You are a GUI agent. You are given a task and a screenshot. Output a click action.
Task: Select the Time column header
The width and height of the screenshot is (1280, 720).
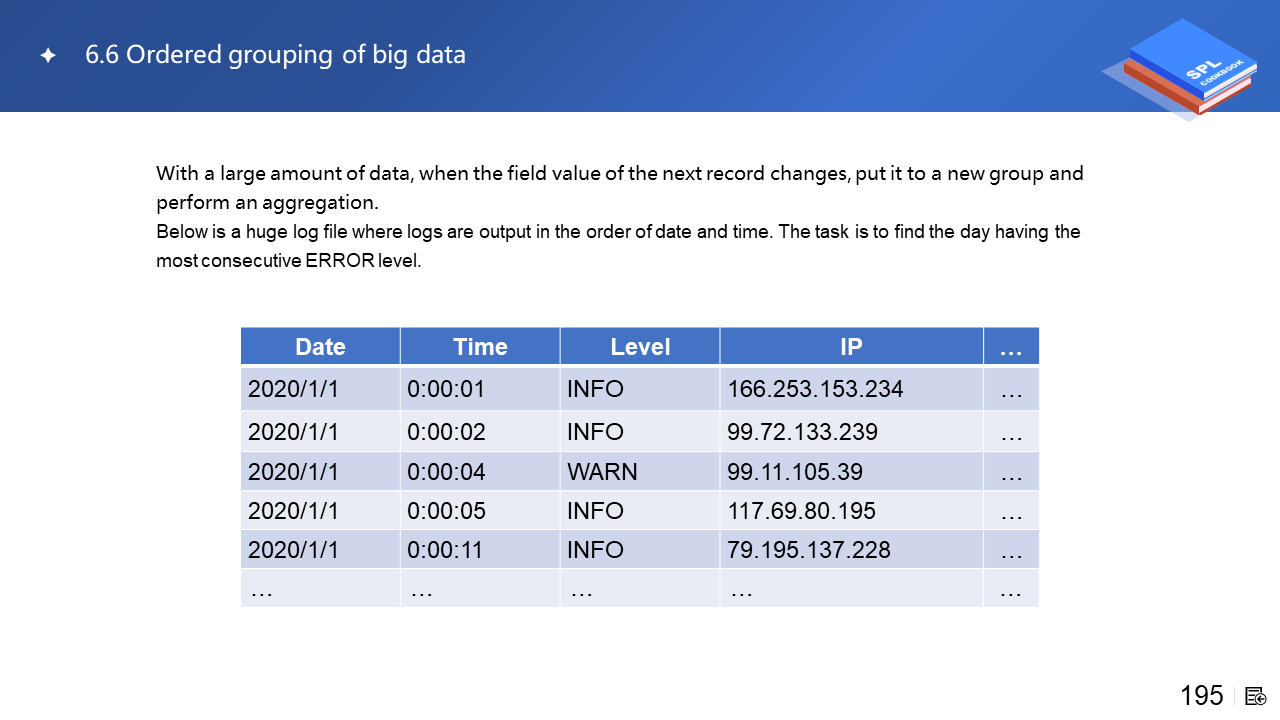pos(480,347)
